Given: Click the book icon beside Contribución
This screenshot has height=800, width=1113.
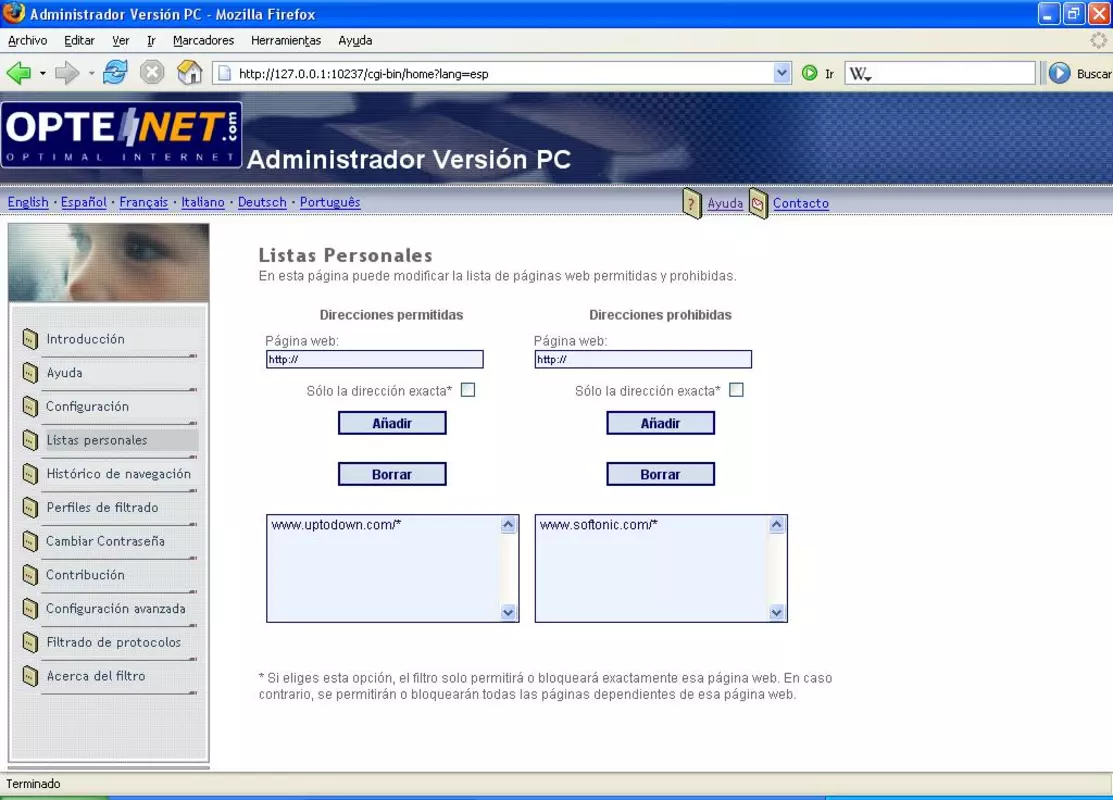Looking at the screenshot, I should [x=30, y=575].
